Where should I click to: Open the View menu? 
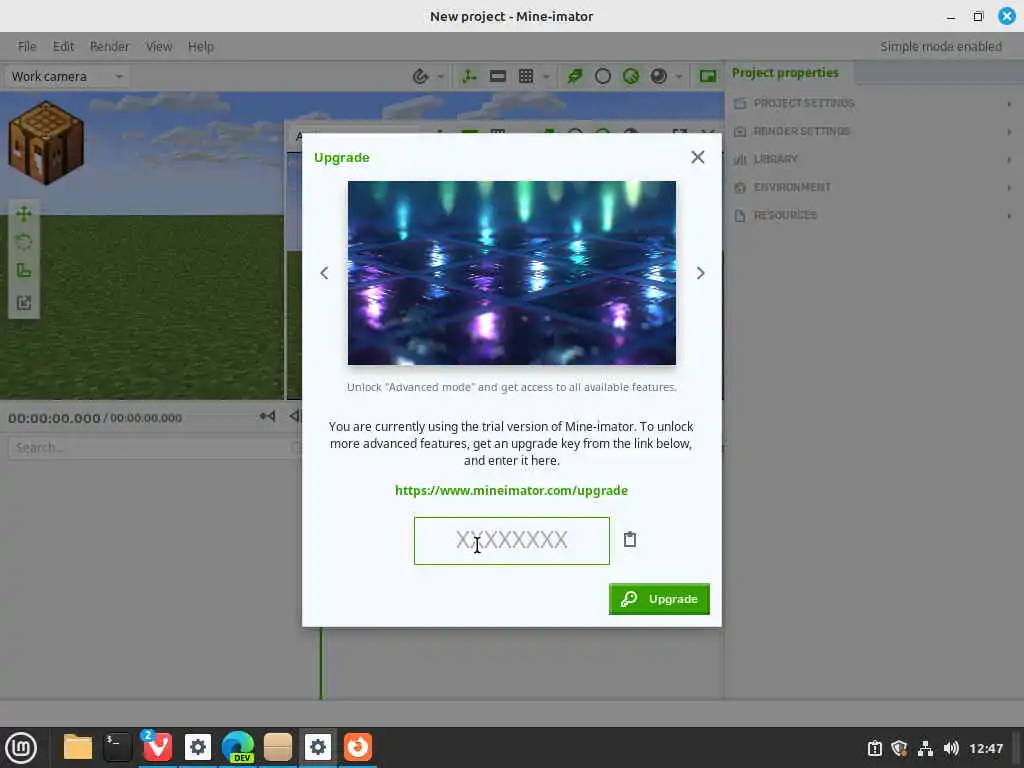[x=159, y=46]
